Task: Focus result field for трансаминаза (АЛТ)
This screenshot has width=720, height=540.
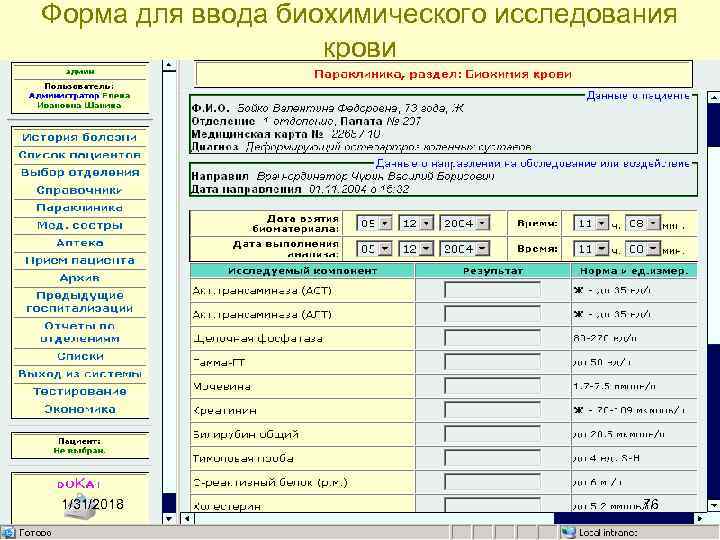Action: pyautogui.click(x=492, y=314)
